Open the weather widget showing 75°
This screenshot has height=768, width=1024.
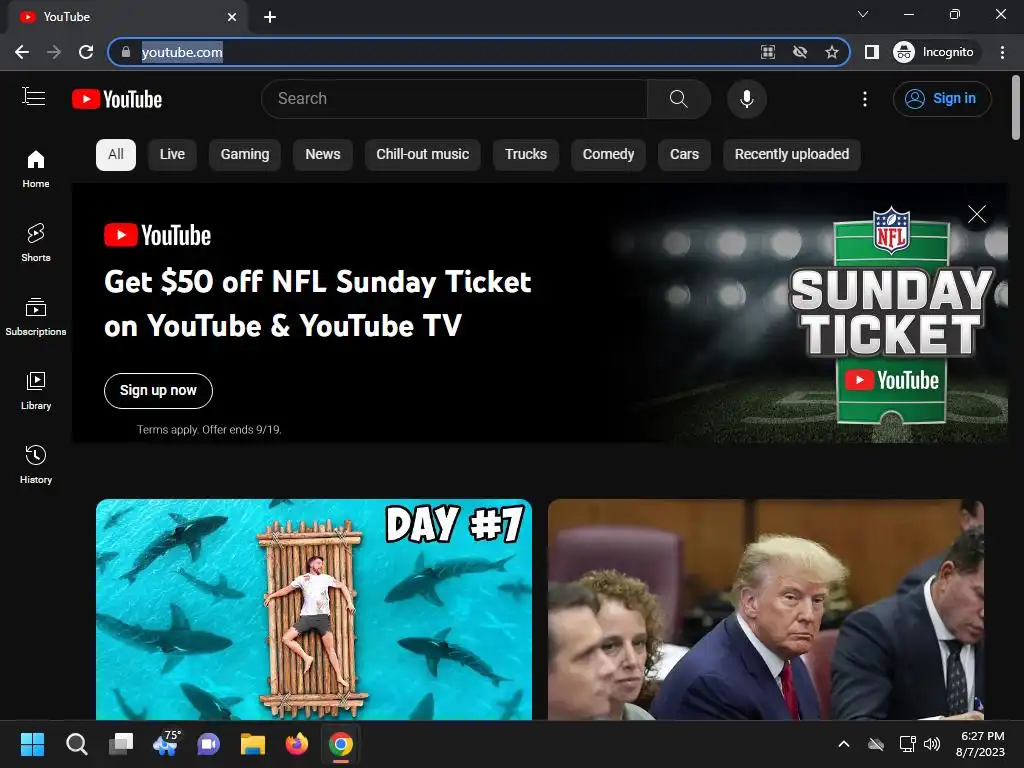tap(165, 744)
